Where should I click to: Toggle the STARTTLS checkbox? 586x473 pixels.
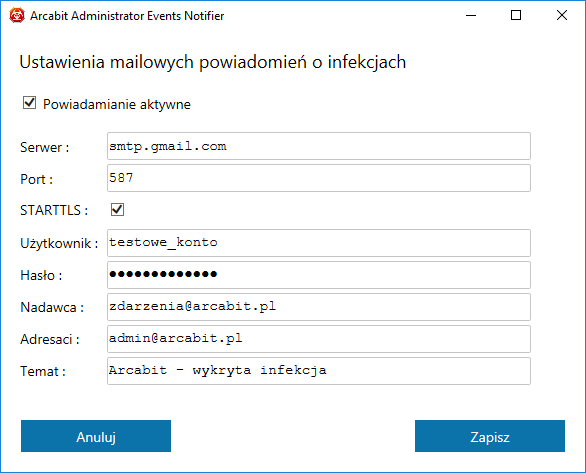click(117, 210)
